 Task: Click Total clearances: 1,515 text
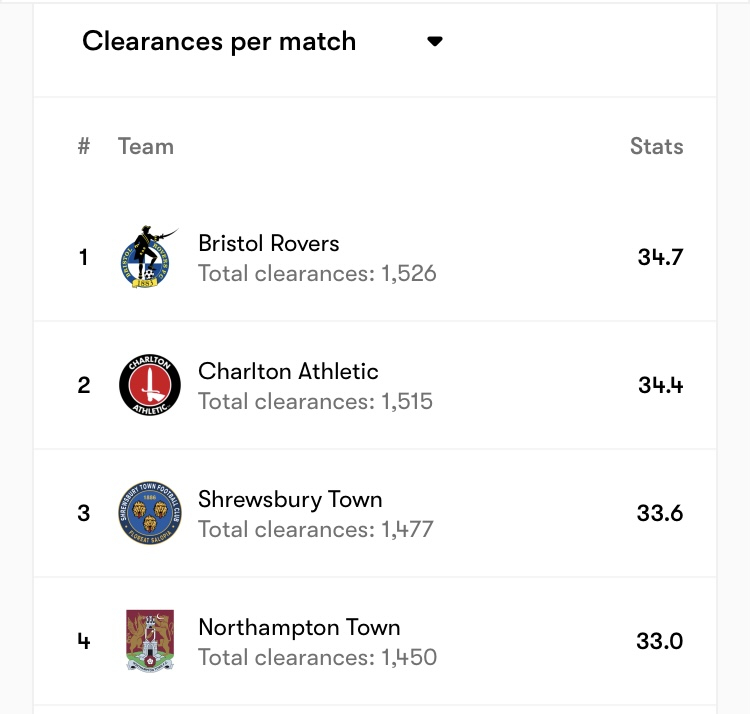(x=315, y=401)
